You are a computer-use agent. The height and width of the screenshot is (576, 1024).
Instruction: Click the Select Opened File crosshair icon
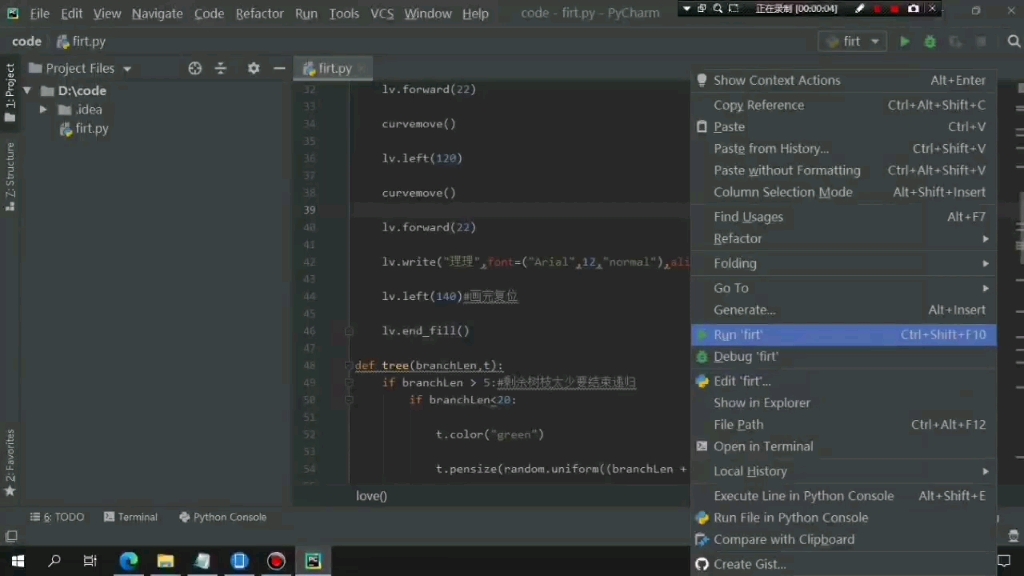point(195,68)
